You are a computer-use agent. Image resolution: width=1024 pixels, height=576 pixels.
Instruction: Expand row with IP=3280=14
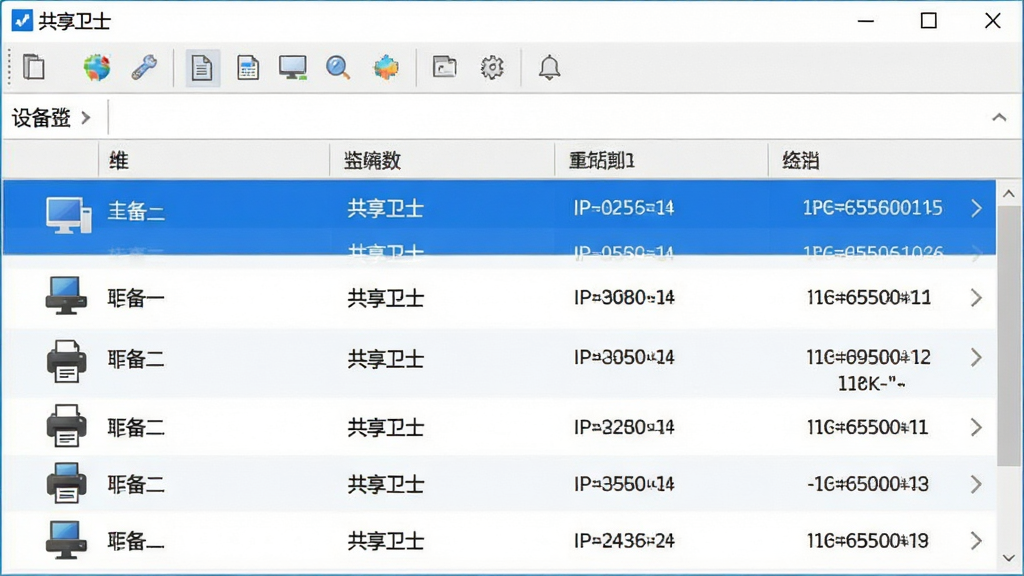point(976,427)
